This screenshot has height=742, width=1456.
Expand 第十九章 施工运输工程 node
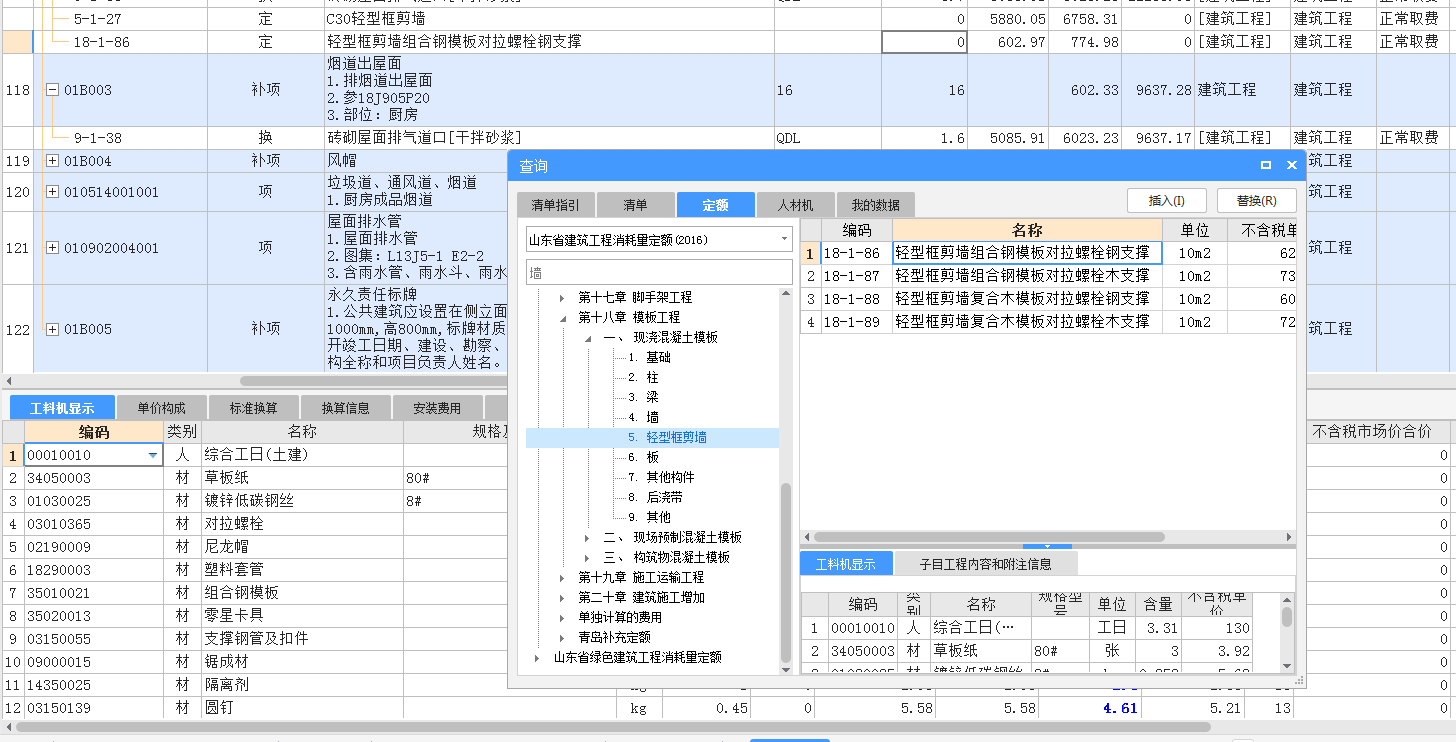click(x=562, y=578)
